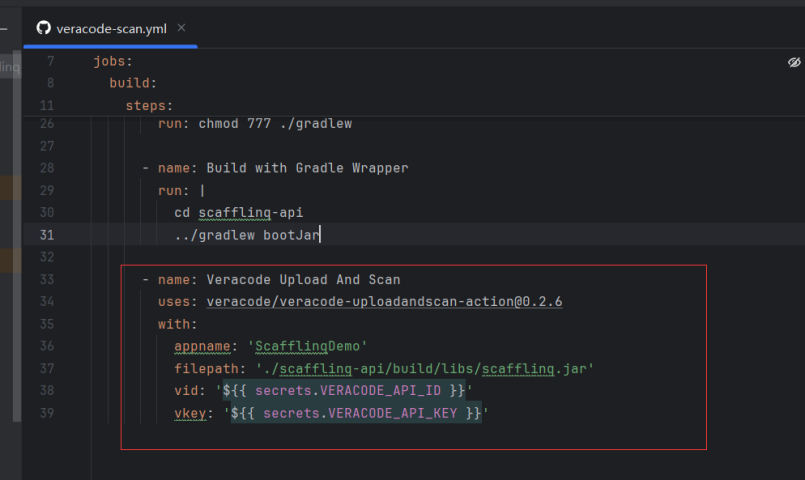The height and width of the screenshot is (480, 805).
Task: Click the 'ScafflingDemo' appname value
Action: [x=307, y=346]
